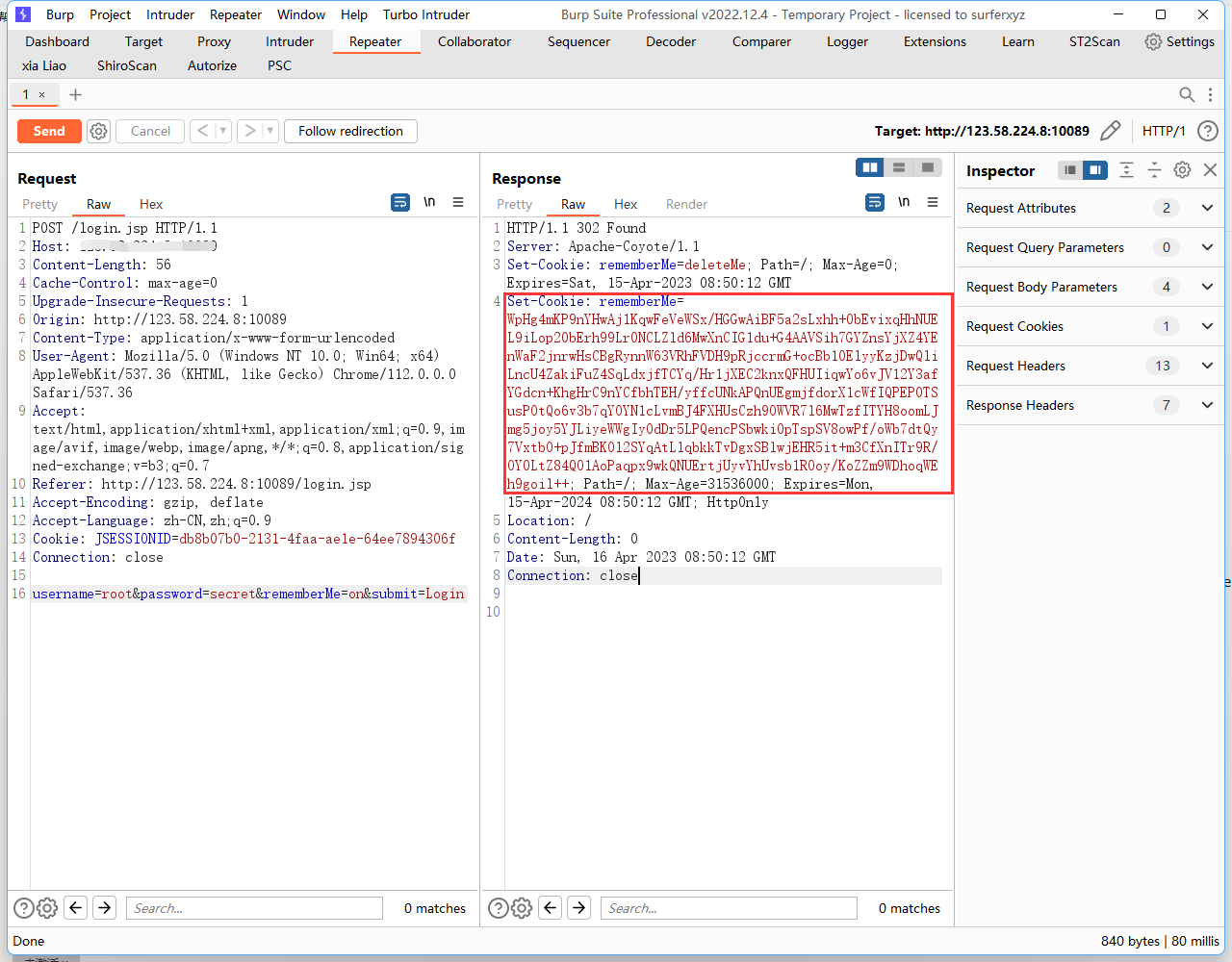
Task: Switch to the Decoder tab
Action: [671, 41]
